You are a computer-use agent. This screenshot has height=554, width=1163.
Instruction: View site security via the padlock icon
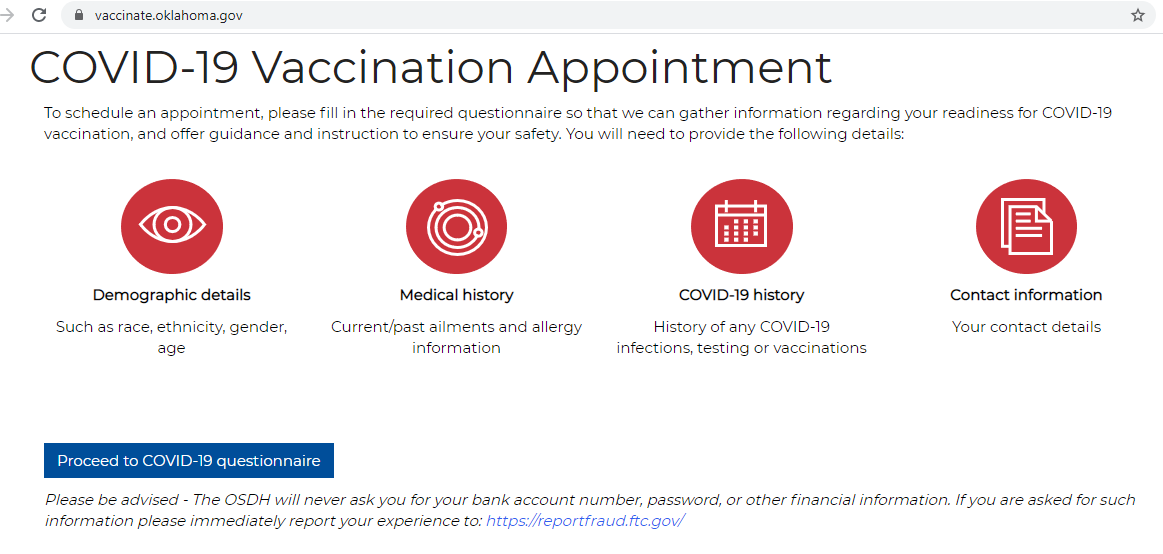[x=79, y=15]
